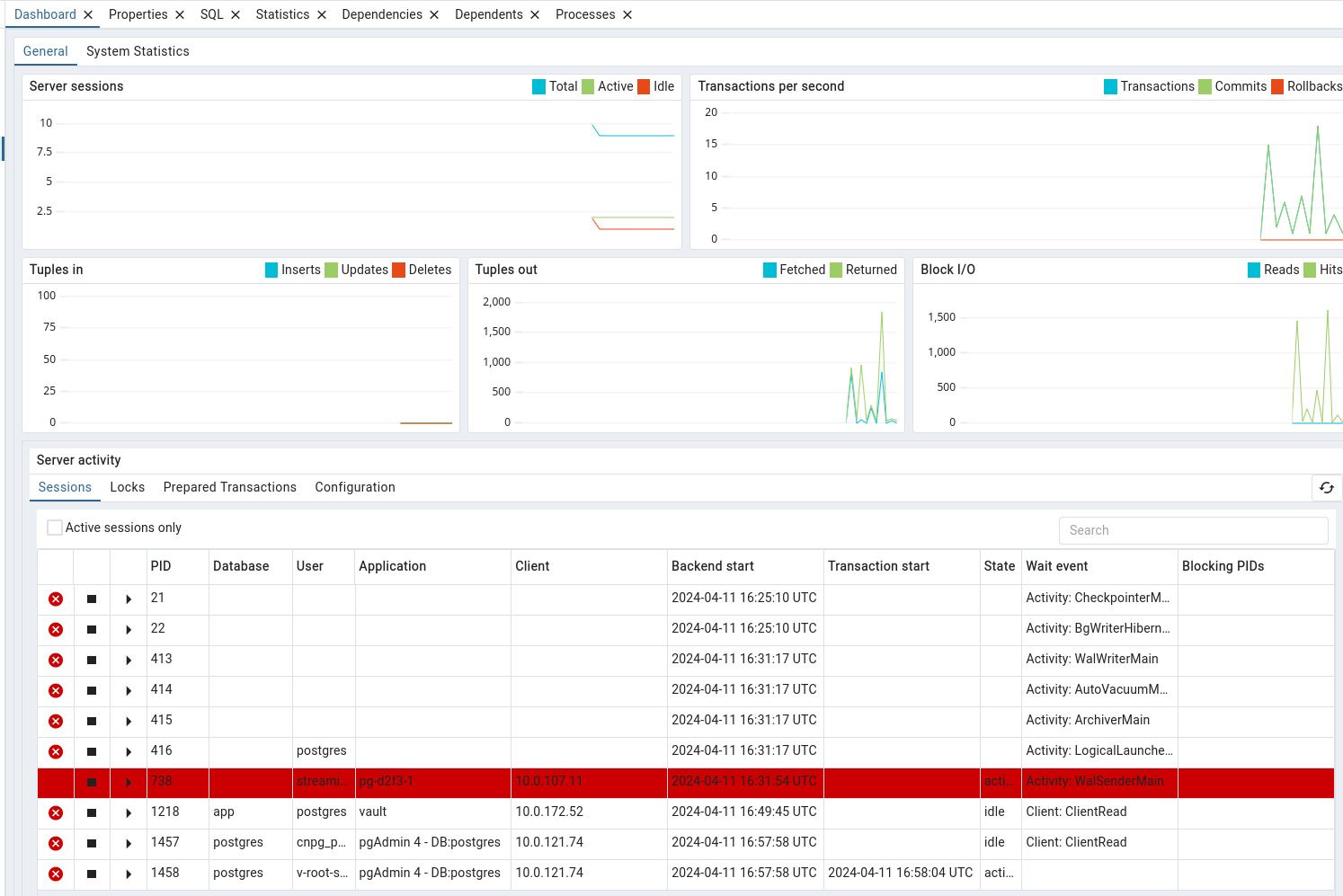1343x896 pixels.
Task: Expand details of the WalSenderMain session 738
Action: pos(129,782)
